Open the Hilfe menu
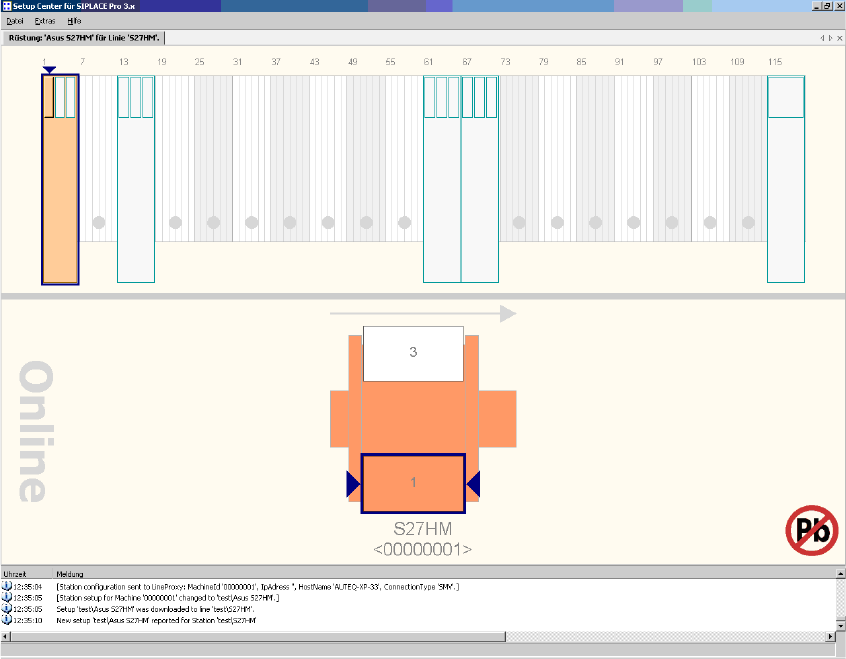 [75, 20]
